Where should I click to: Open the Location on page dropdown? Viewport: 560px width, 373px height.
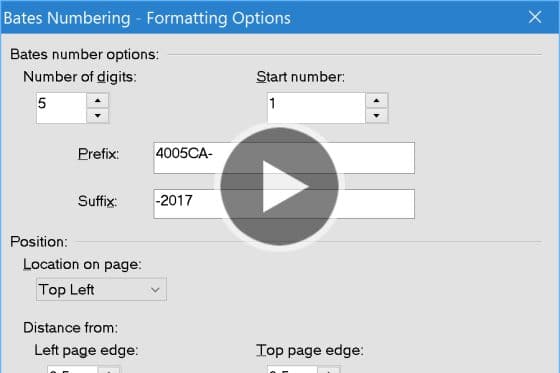point(101,289)
